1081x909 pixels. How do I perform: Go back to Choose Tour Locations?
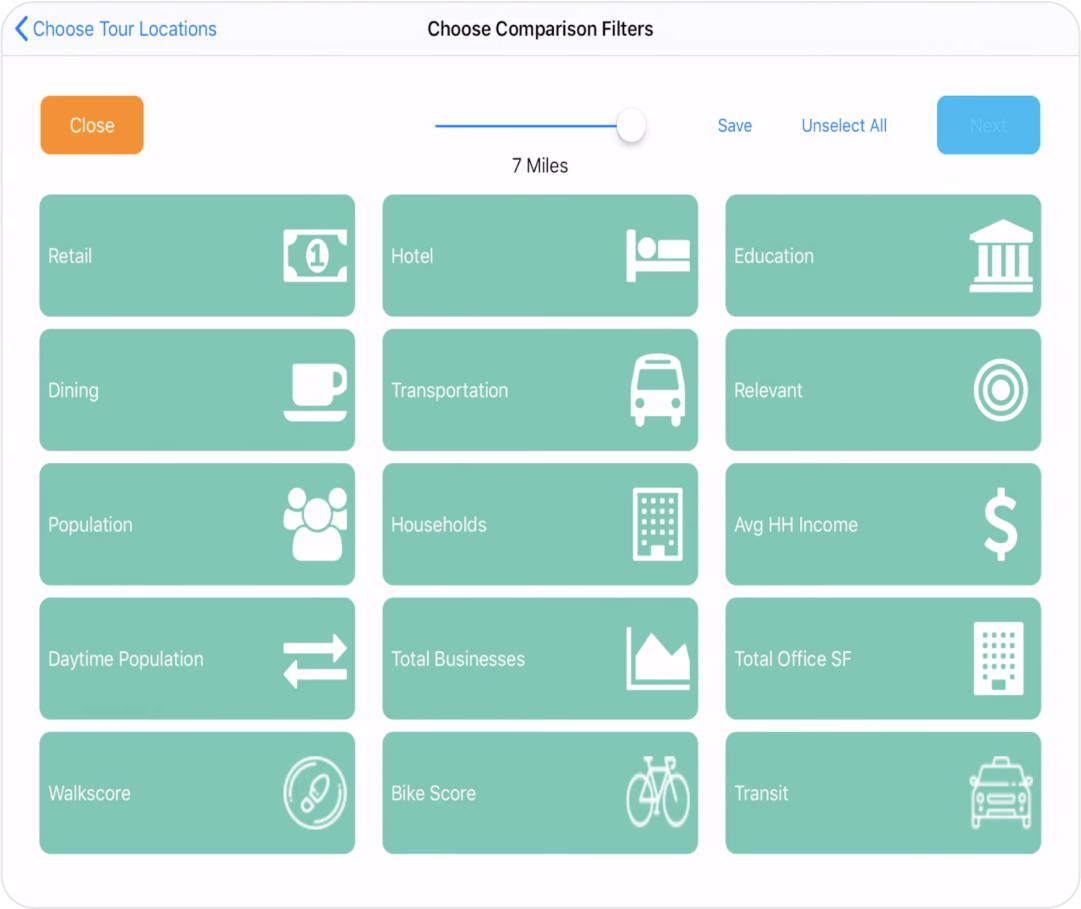(115, 29)
